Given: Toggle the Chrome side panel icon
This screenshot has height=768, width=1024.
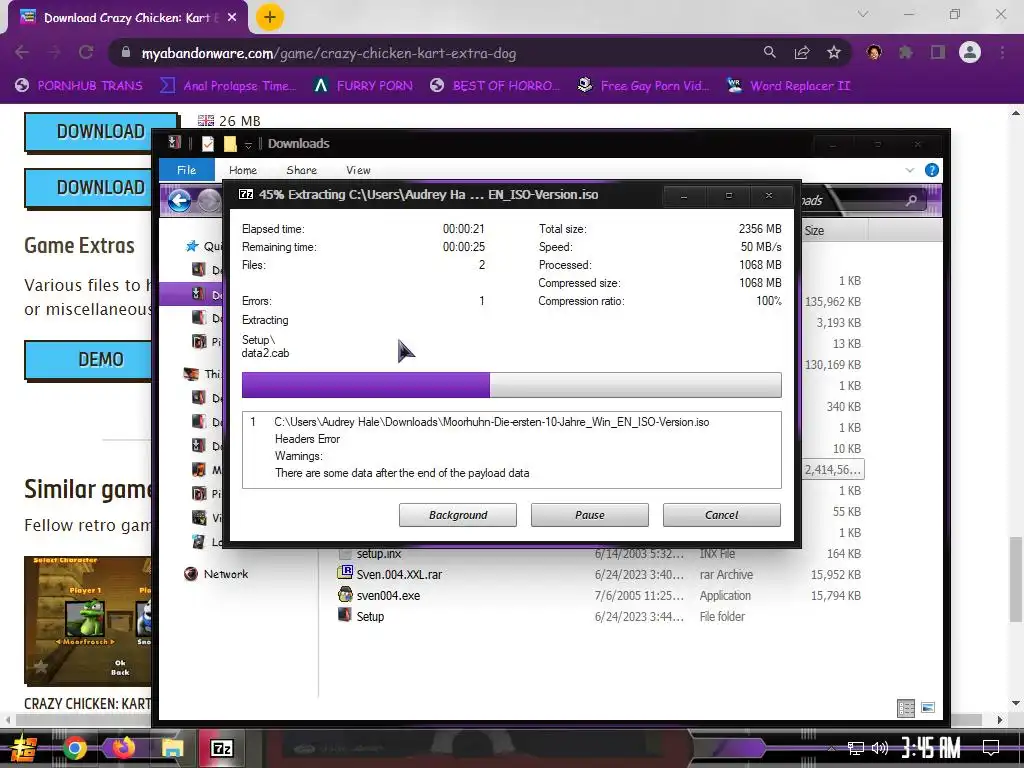Looking at the screenshot, I should point(938,53).
